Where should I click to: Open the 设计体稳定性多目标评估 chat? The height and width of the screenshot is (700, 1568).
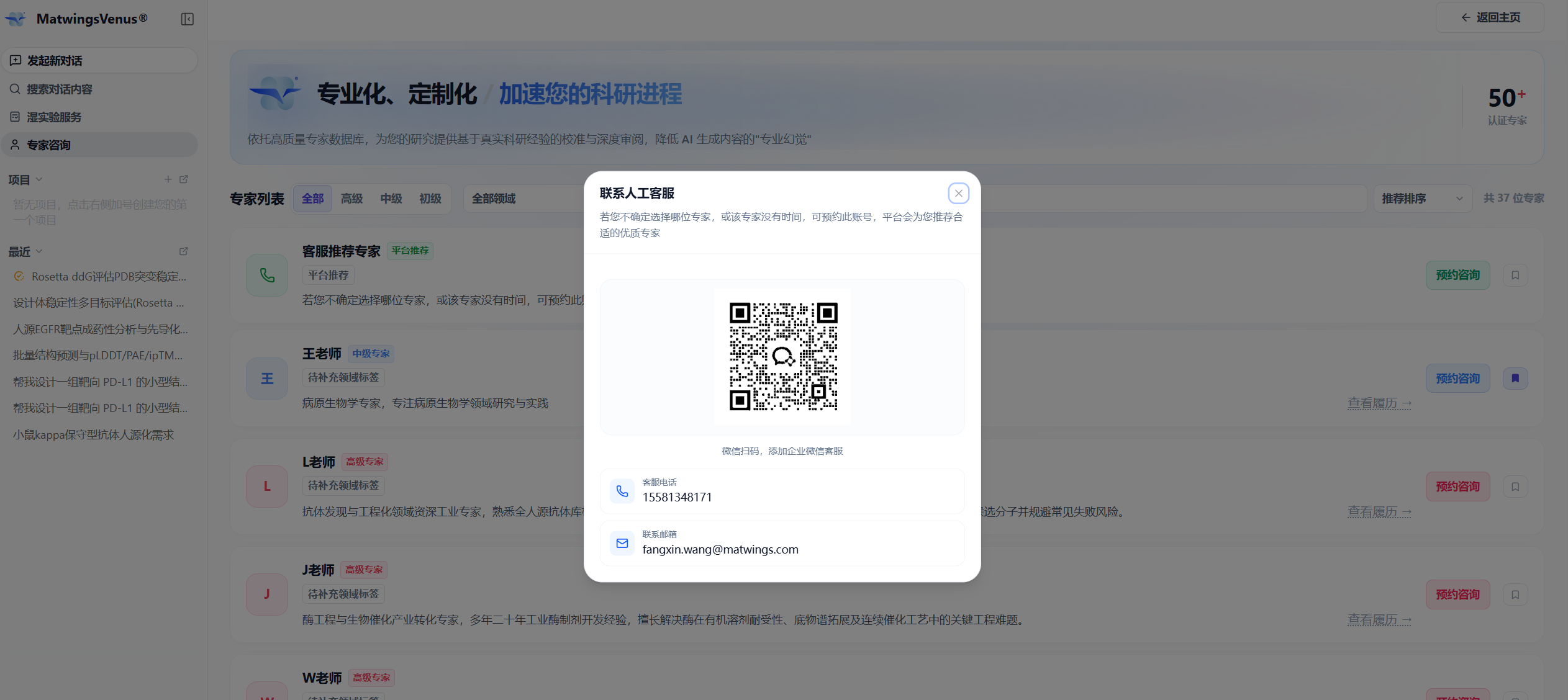pyautogui.click(x=99, y=303)
